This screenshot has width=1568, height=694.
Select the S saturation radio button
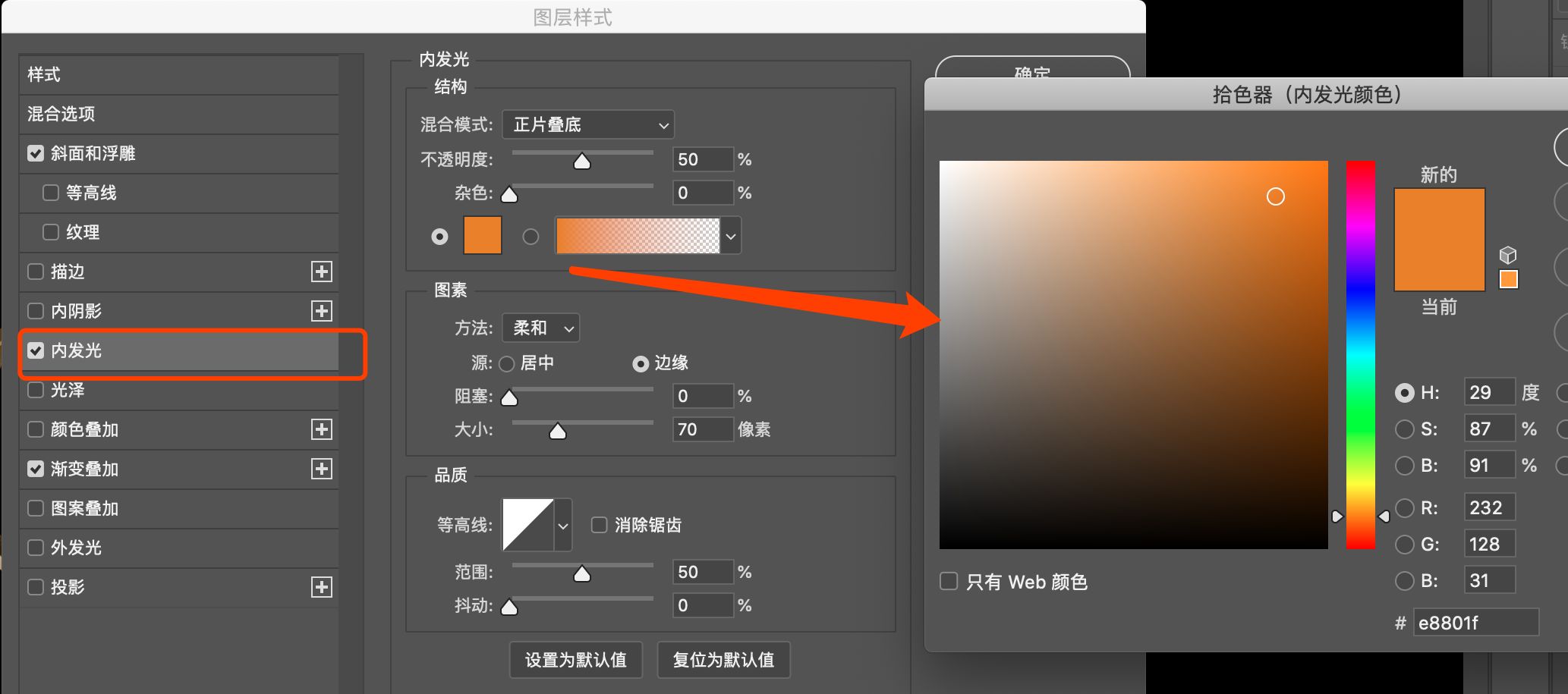[1405, 429]
